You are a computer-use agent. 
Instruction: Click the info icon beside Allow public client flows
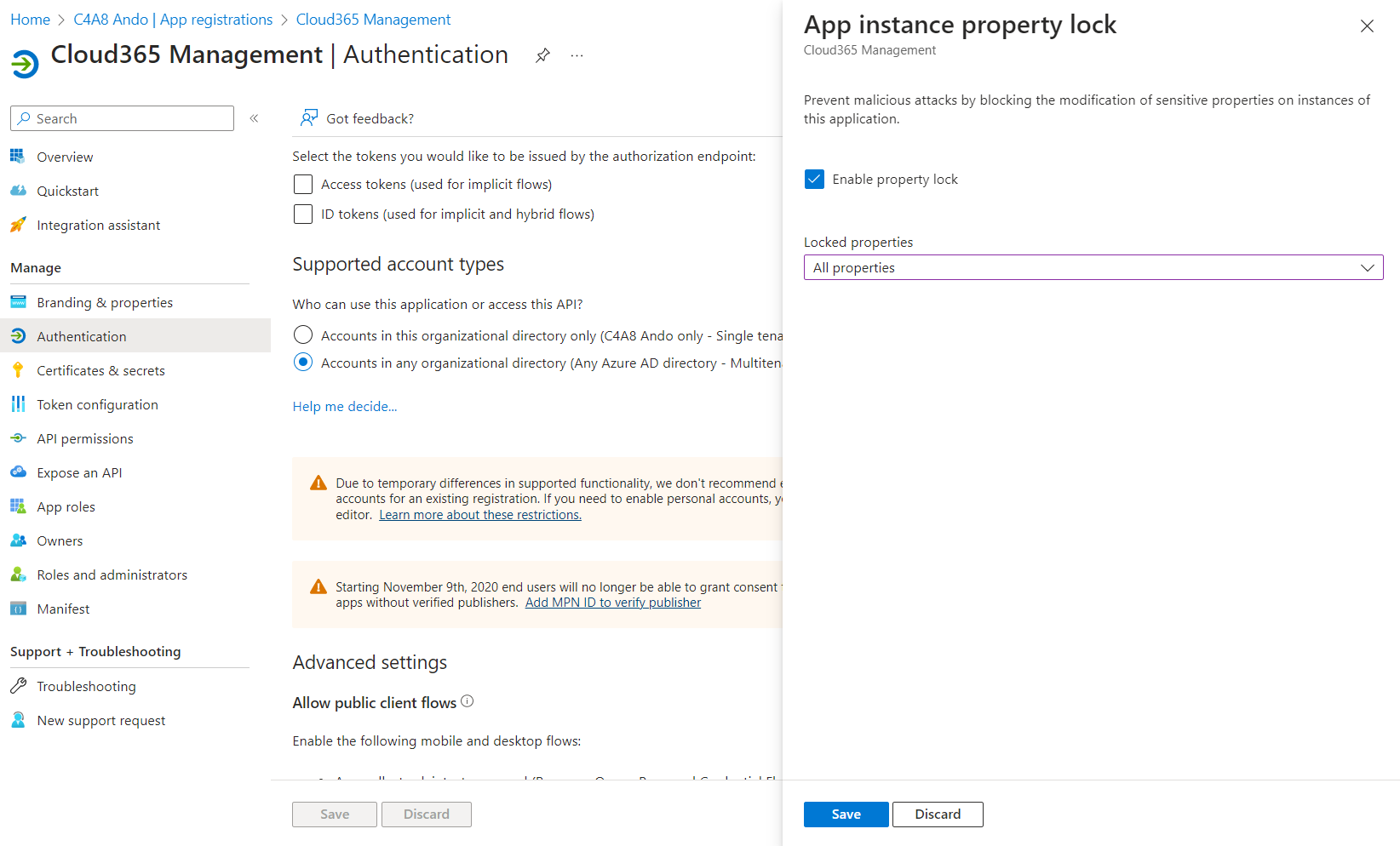coord(467,701)
